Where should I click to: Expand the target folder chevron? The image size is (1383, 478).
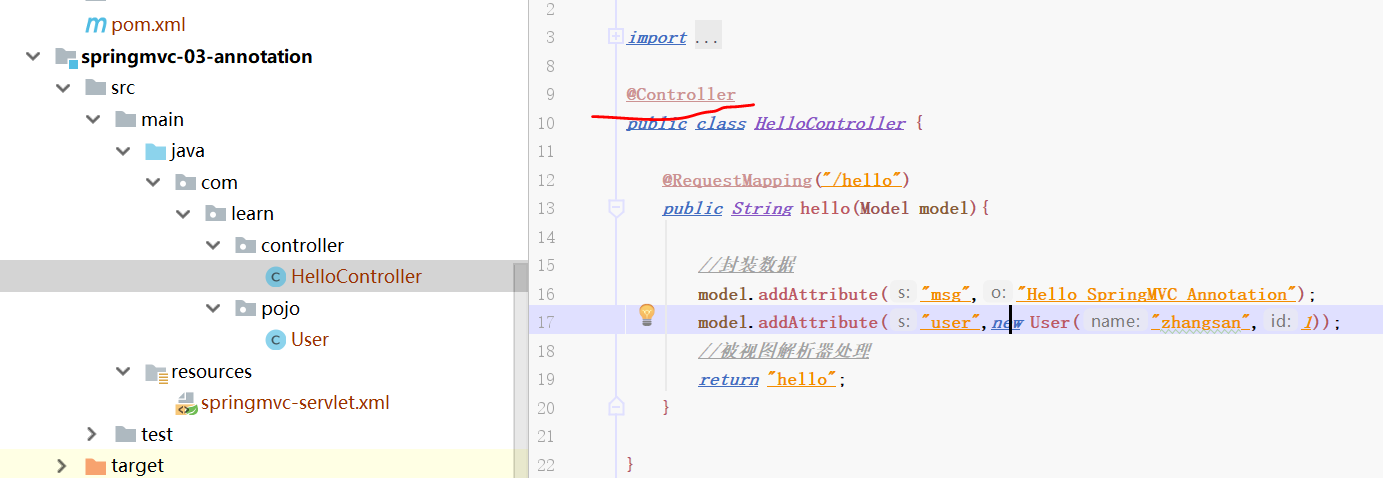click(x=62, y=466)
